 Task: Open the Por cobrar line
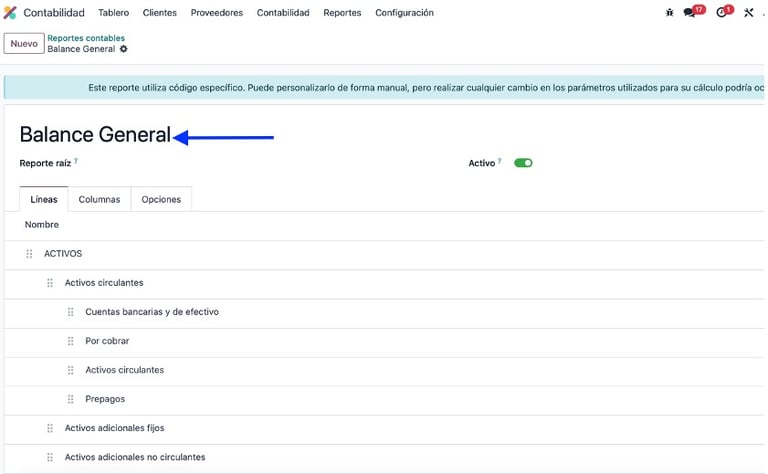107,341
